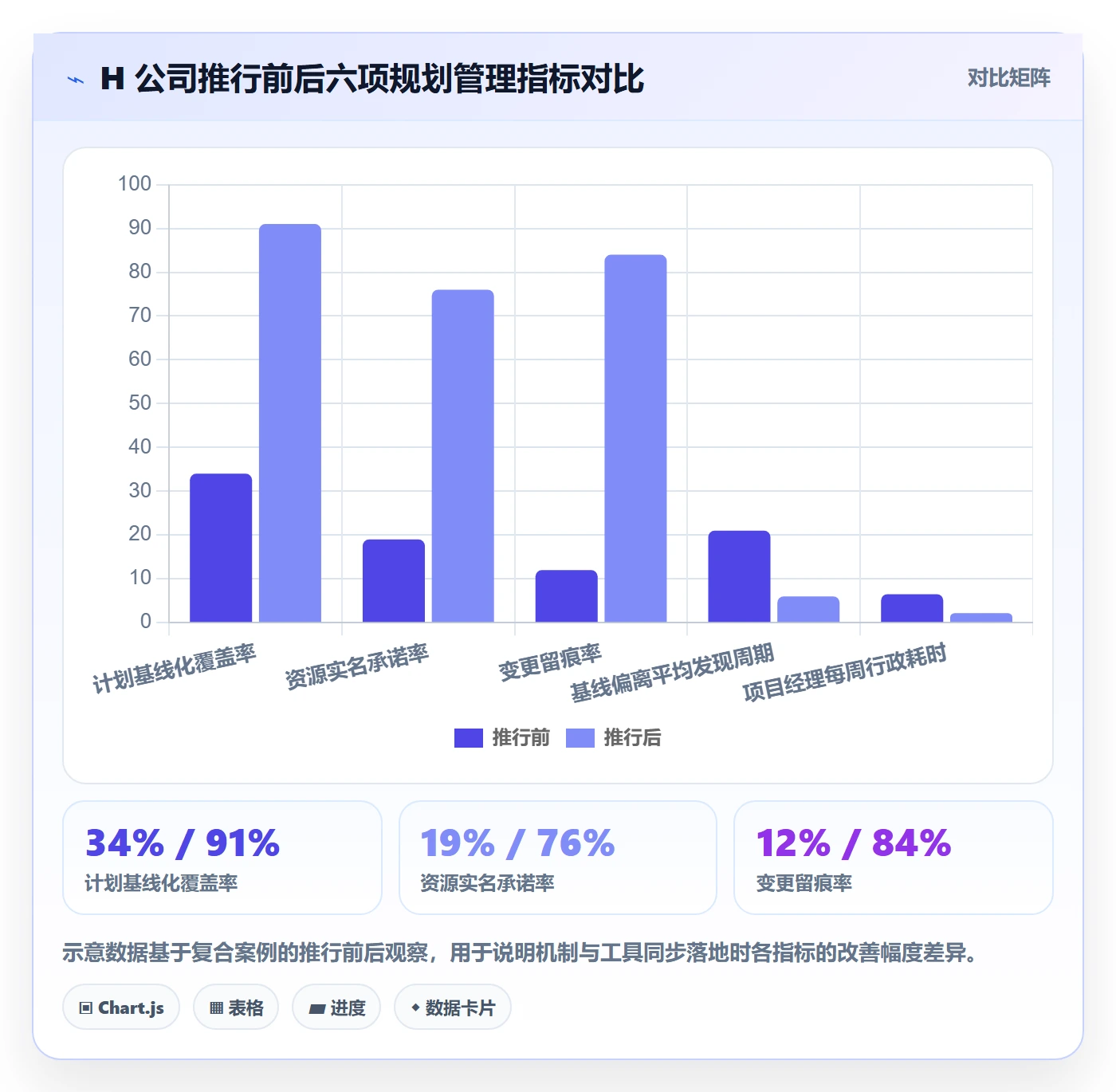Open the 34% / 91% 计划基线化覆盖率 card
1116x1092 pixels.
(222, 858)
